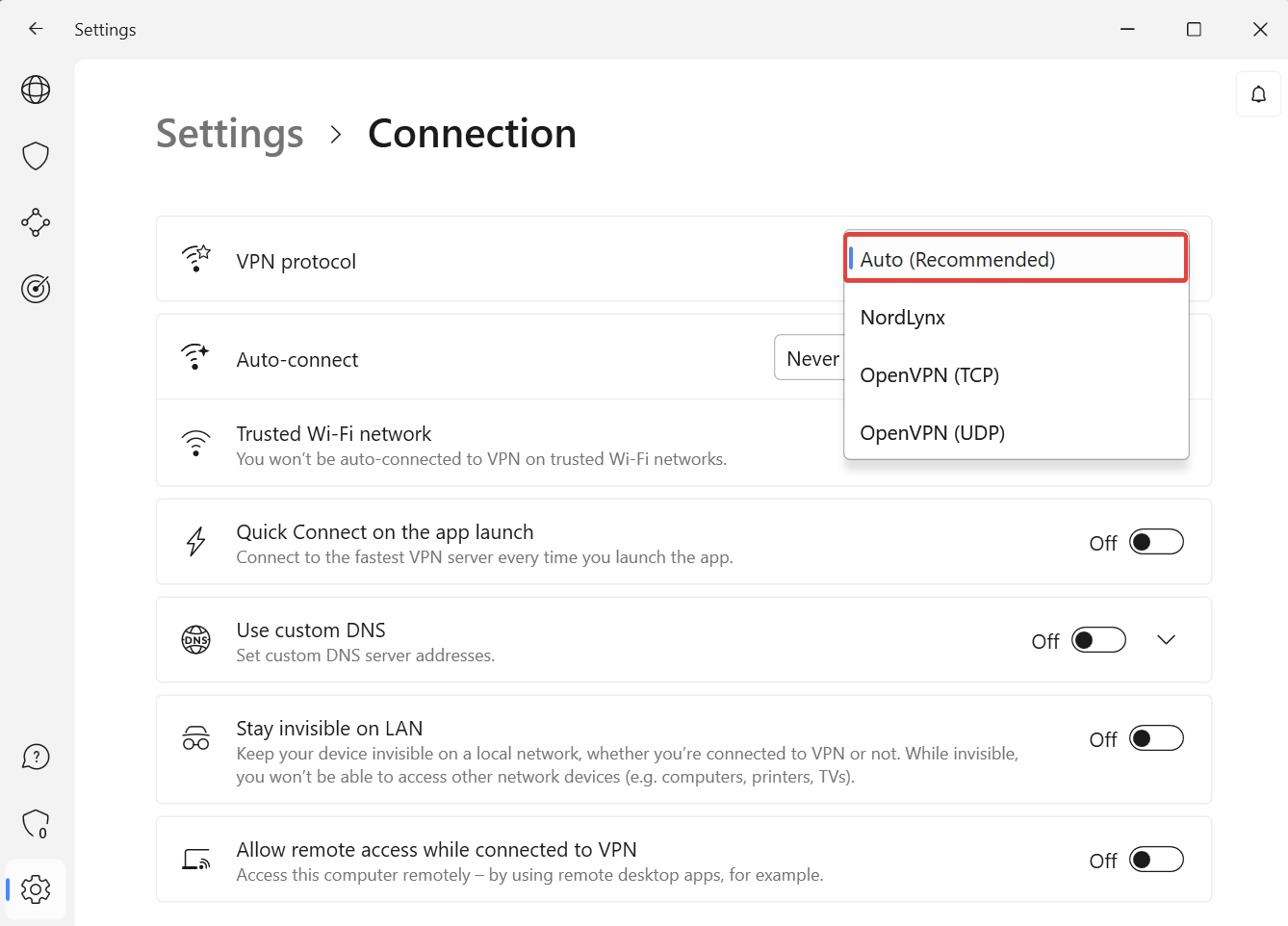Enable Quick Connect on the app launch
The height and width of the screenshot is (926, 1288).
pos(1155,541)
